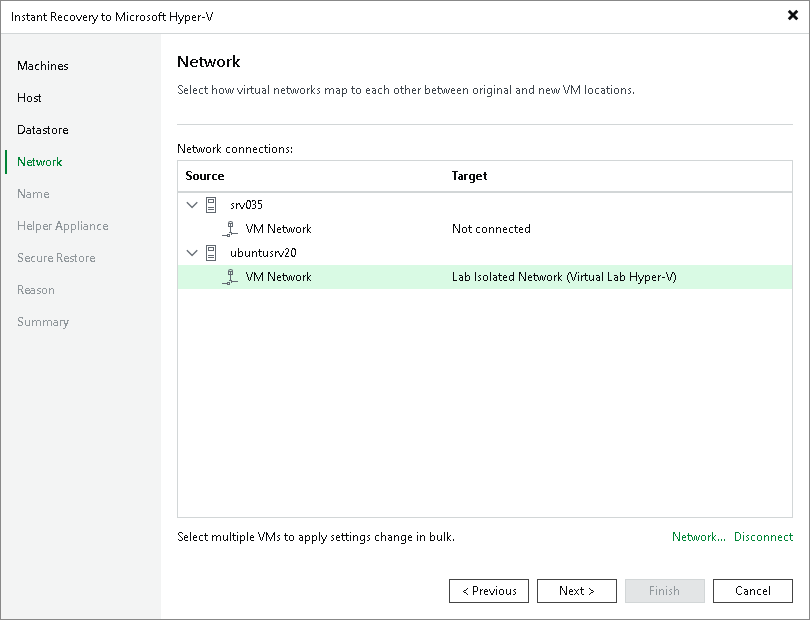Open the Reason step

point(36,290)
